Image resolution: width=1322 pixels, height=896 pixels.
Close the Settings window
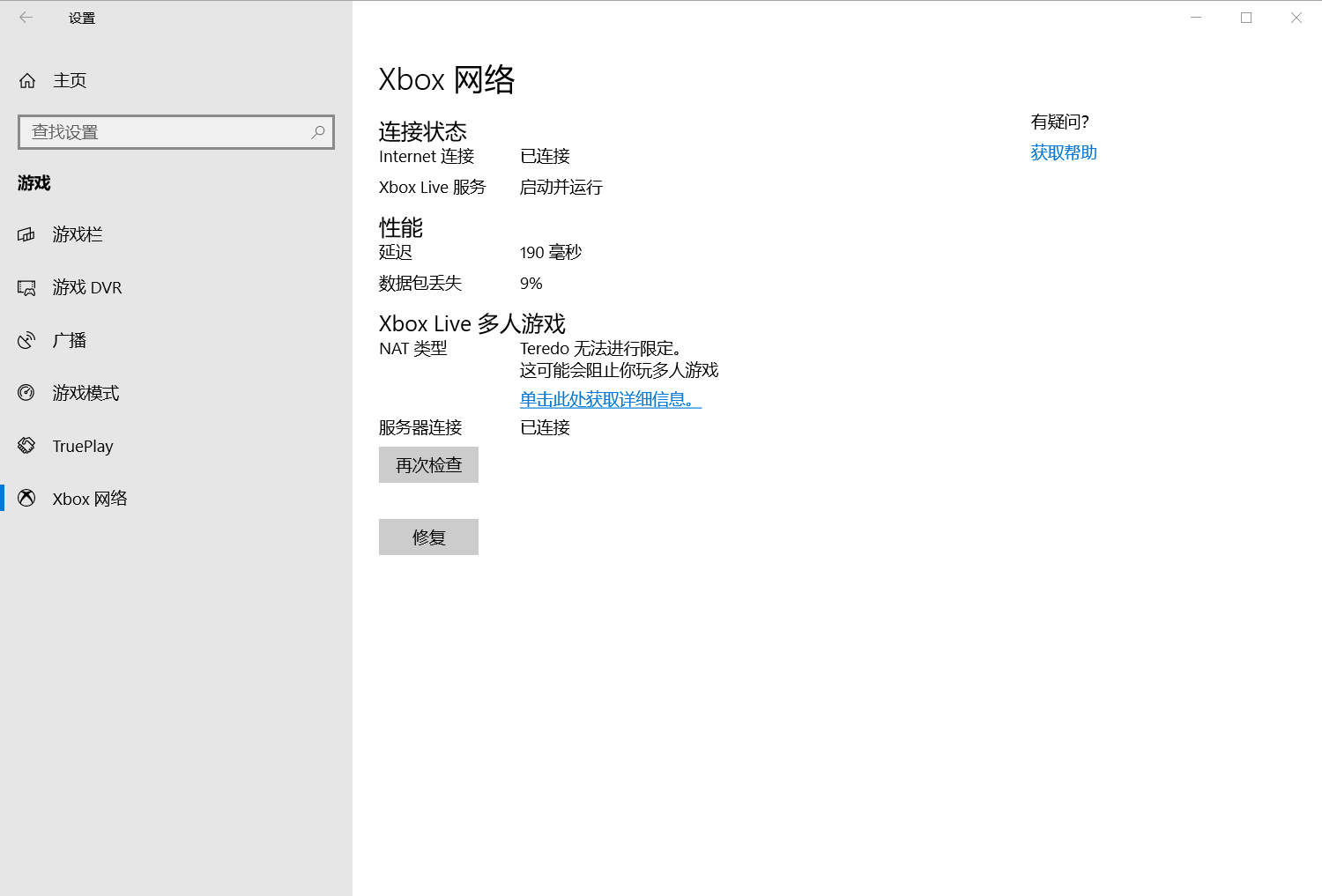click(1296, 18)
